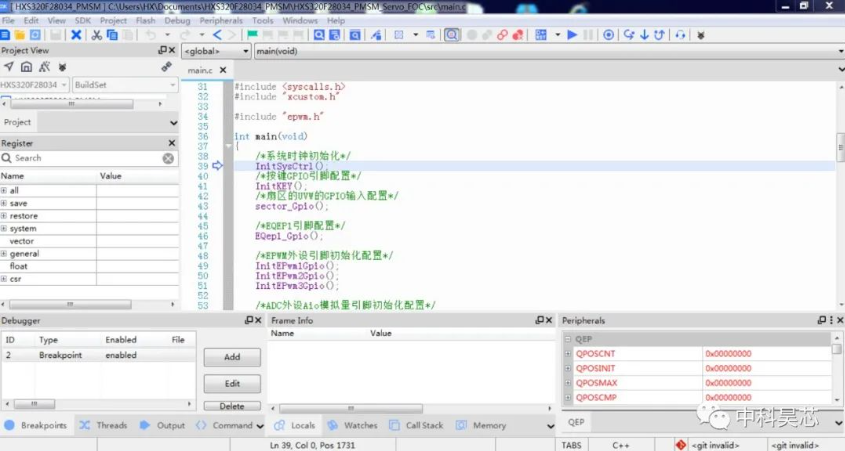Click the bug icon in Project View toolbar

click(63, 67)
